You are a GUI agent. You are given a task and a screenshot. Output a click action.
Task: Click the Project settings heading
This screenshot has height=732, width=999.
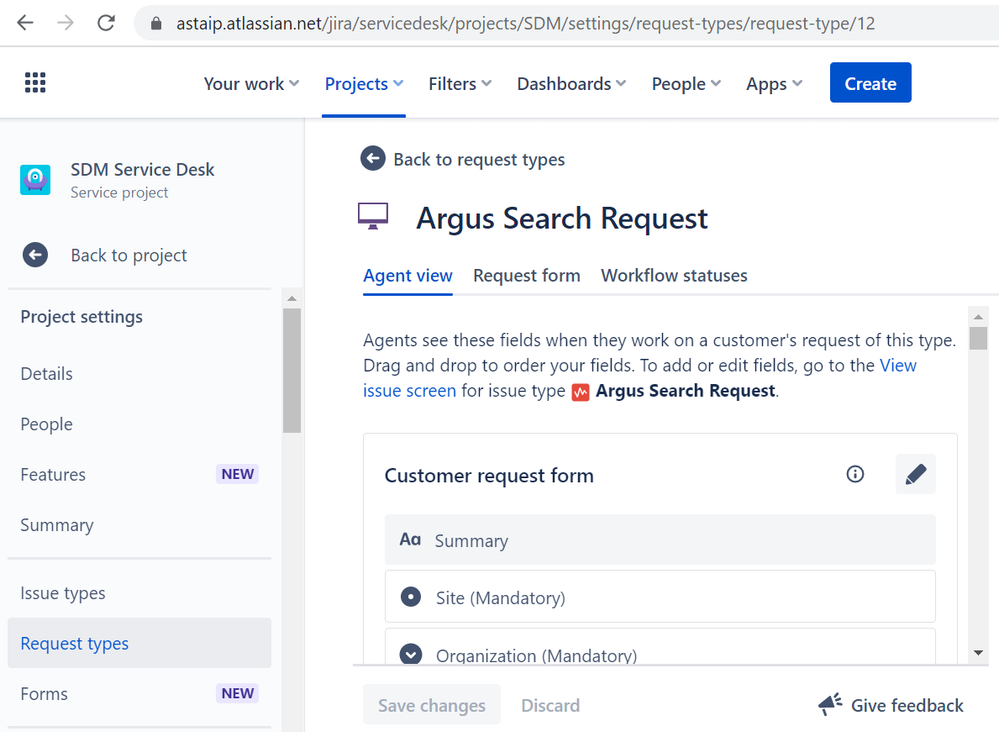(82, 317)
